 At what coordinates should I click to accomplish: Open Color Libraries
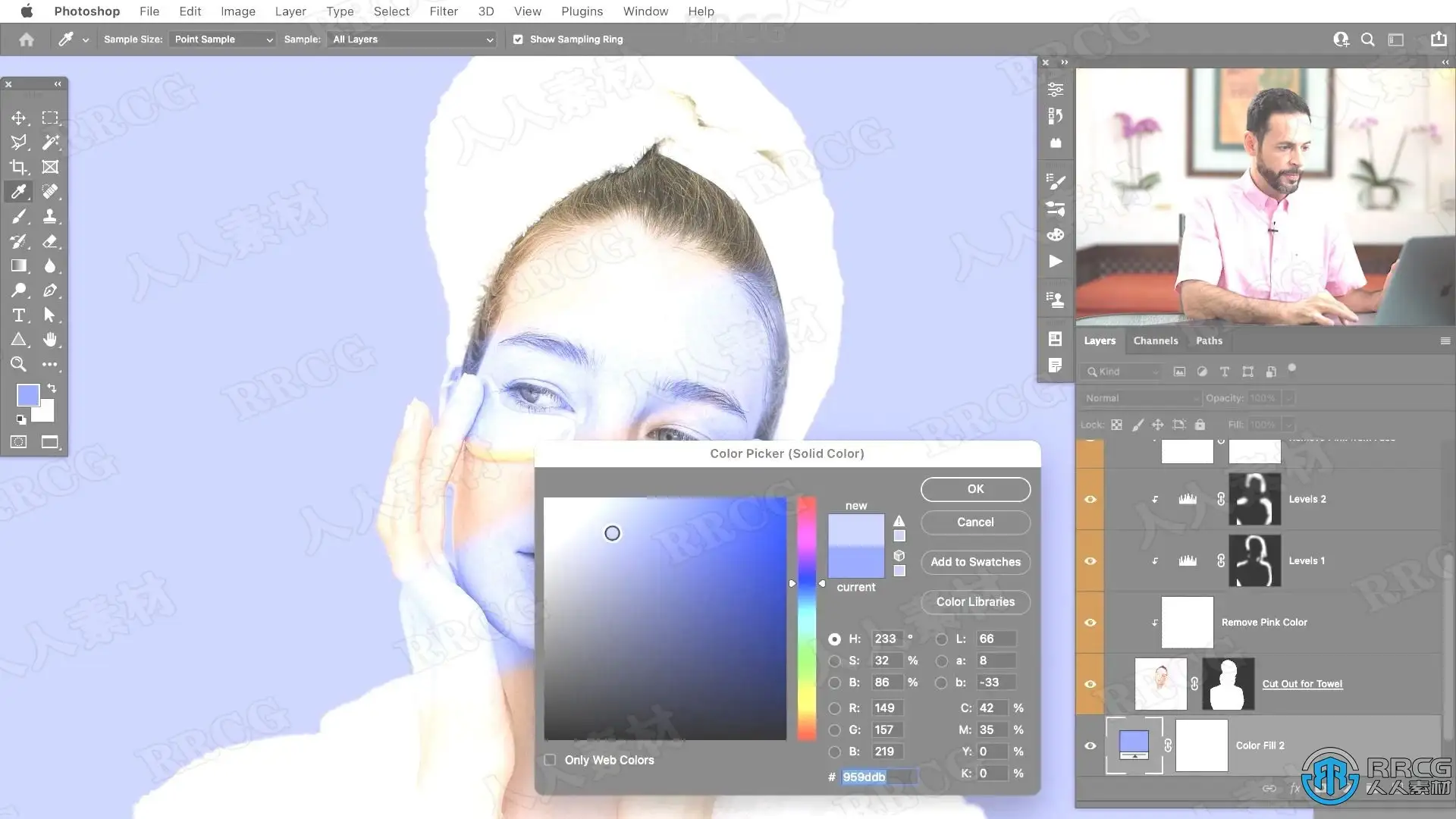[x=975, y=602]
